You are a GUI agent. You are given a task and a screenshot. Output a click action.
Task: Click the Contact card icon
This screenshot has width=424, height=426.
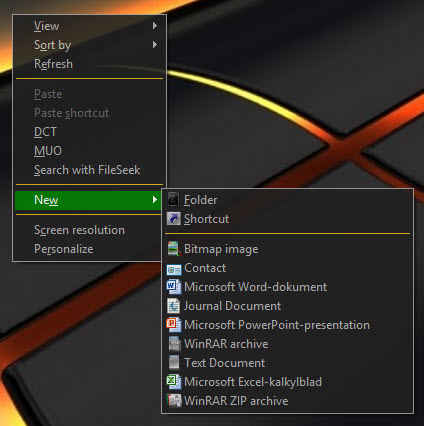pos(174,269)
